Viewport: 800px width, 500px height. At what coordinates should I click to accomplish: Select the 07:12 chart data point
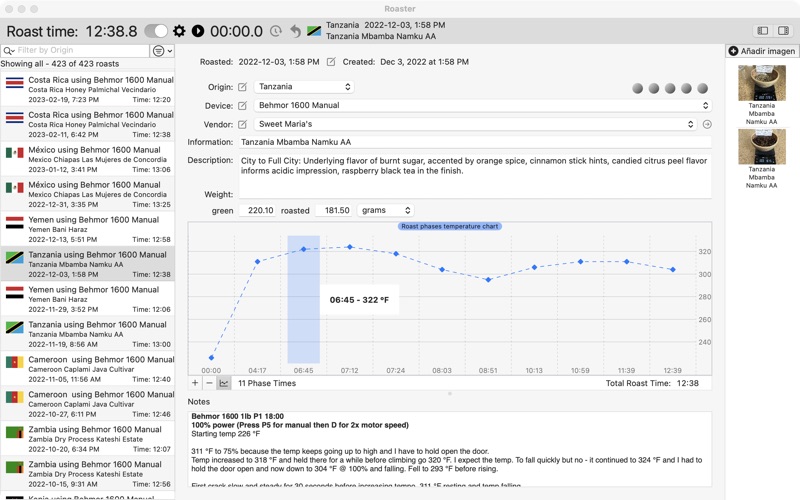point(349,247)
